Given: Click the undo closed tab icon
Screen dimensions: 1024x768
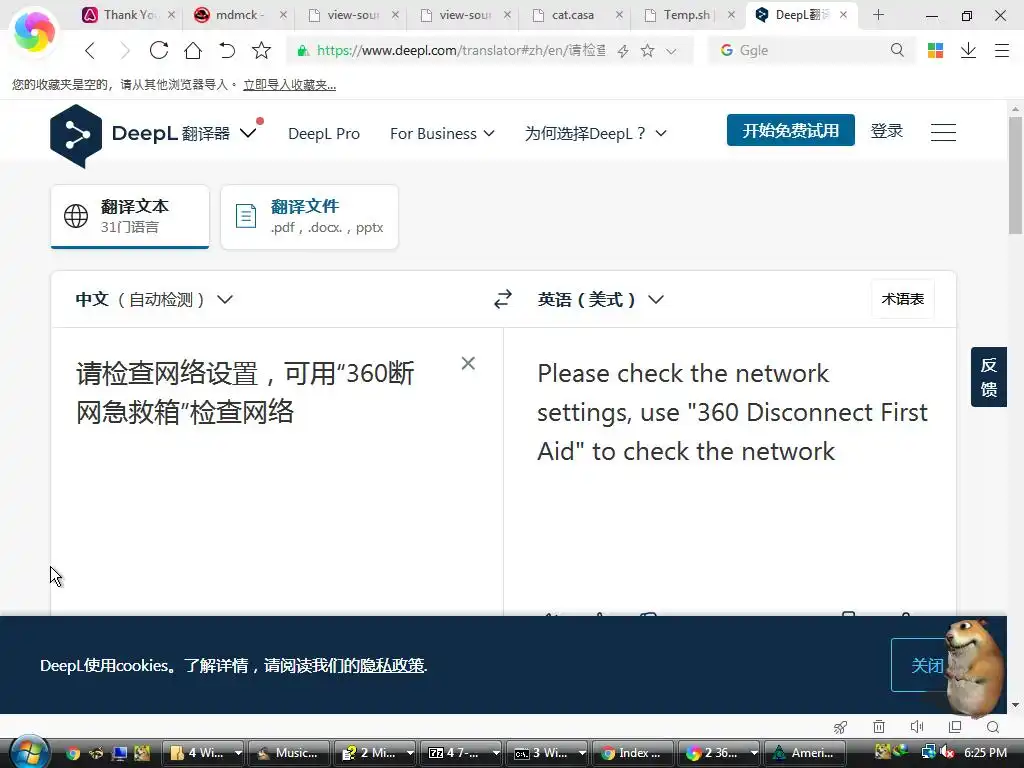Looking at the screenshot, I should coord(227,50).
